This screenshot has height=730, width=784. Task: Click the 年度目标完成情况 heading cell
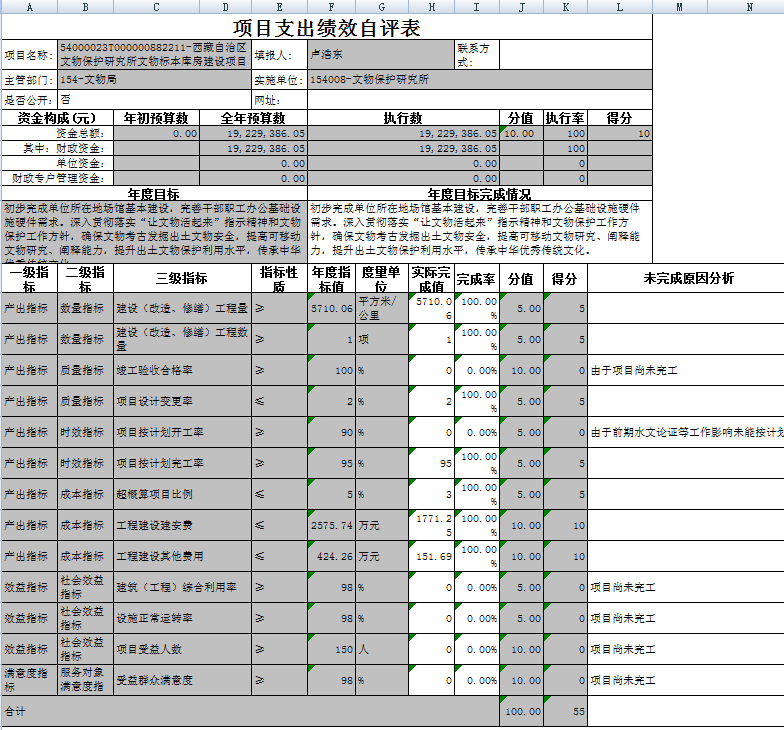[x=479, y=193]
